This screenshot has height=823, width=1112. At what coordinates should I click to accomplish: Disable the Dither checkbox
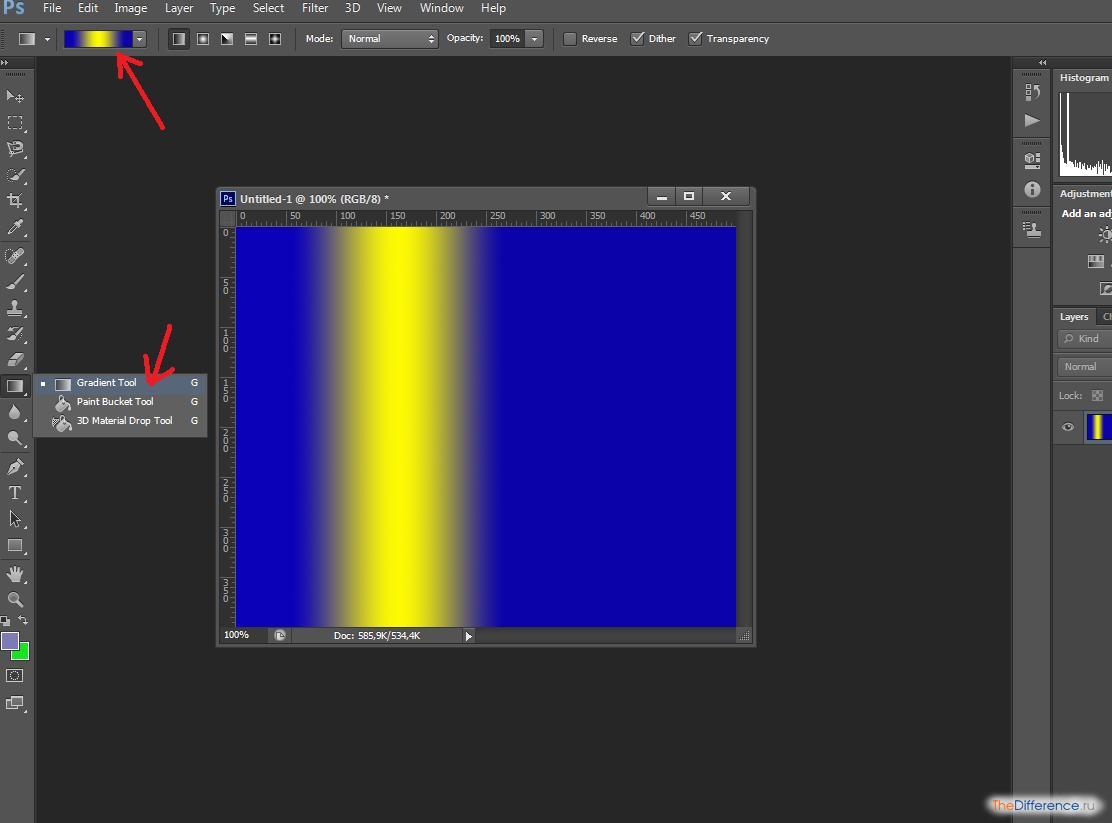pos(638,39)
